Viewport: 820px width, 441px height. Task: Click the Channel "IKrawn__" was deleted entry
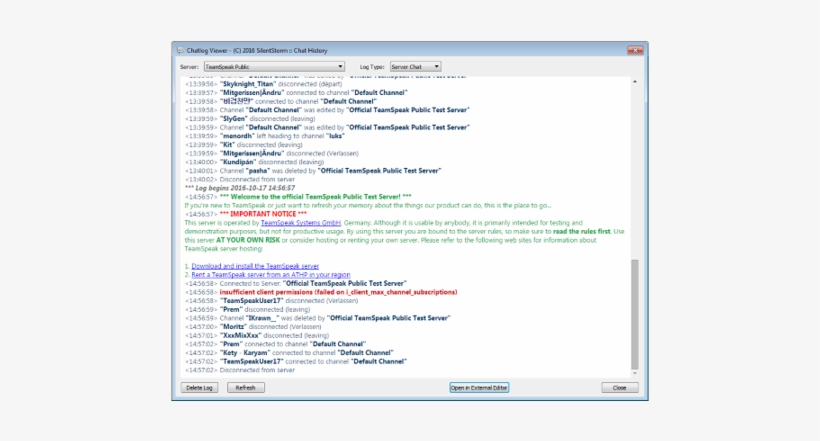click(318, 318)
